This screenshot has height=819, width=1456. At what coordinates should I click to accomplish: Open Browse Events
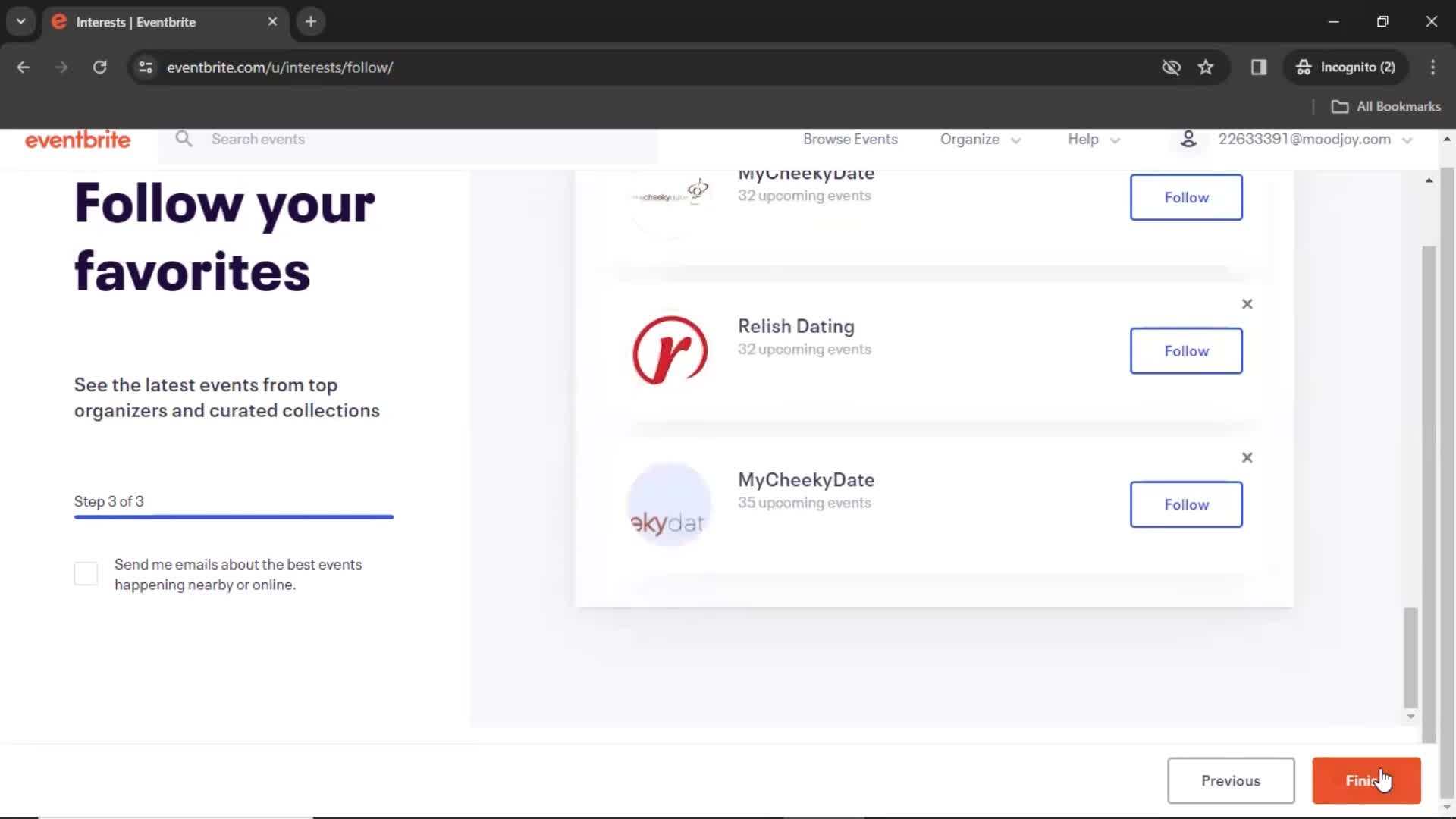coord(850,139)
